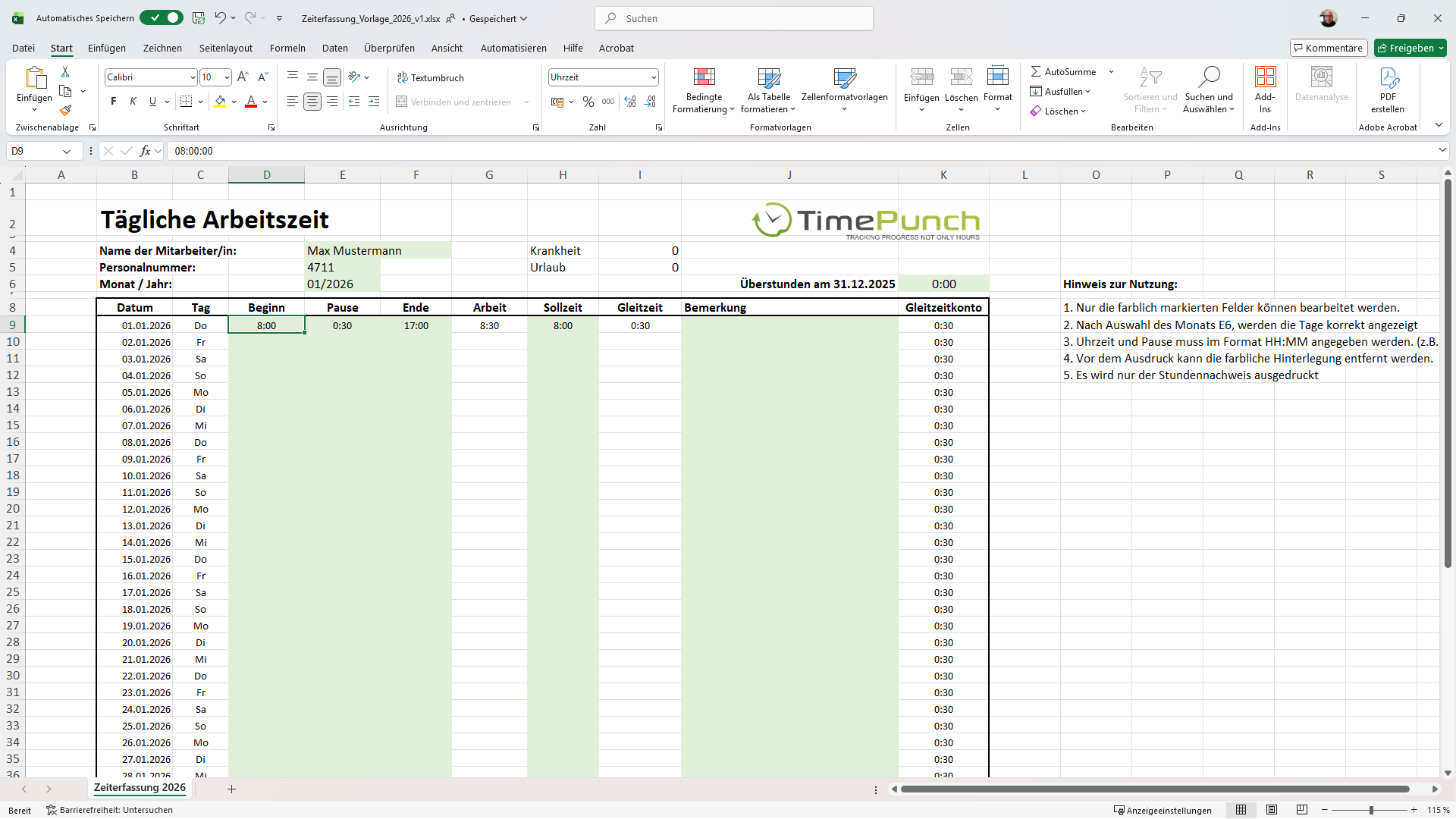This screenshot has height=819, width=1456.
Task: Click the percent style icon
Action: 588,102
